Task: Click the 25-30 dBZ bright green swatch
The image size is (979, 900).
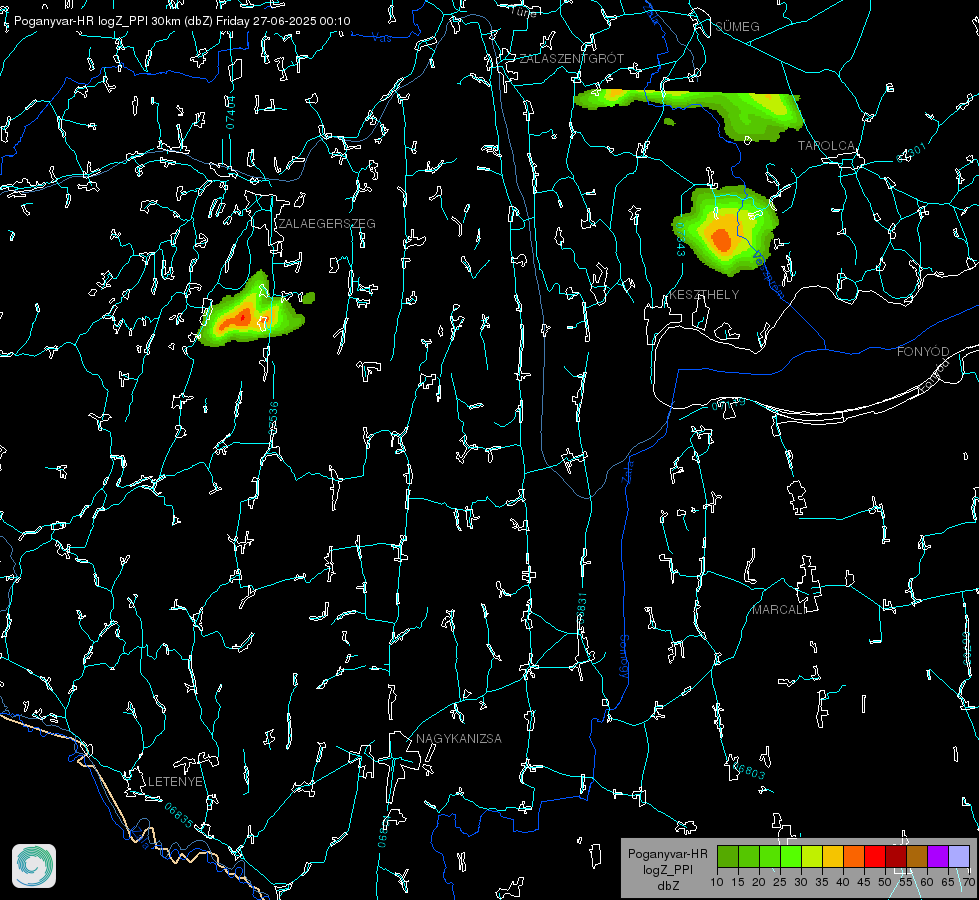Action: point(791,856)
